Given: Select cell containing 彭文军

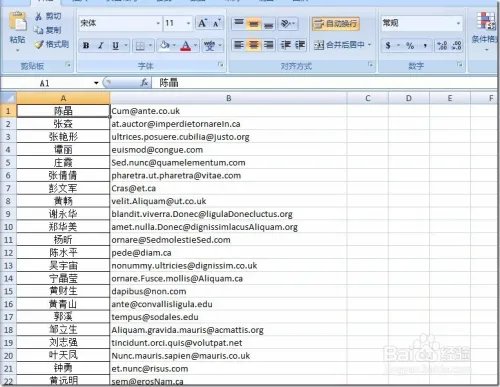Looking at the screenshot, I should click(x=63, y=188).
